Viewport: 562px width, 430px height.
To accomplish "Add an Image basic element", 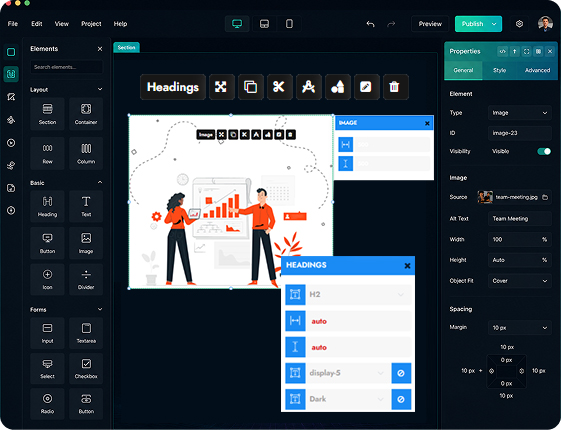I will pos(86,243).
